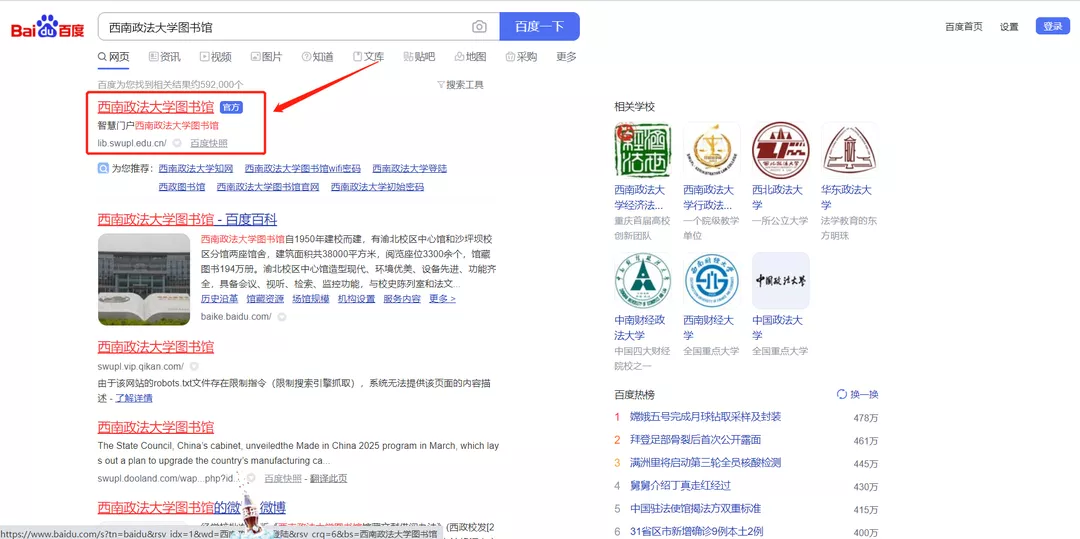Image resolution: width=1080 pixels, height=539 pixels.
Task: Open 历史沿革 Baike section link
Action: pos(220,299)
